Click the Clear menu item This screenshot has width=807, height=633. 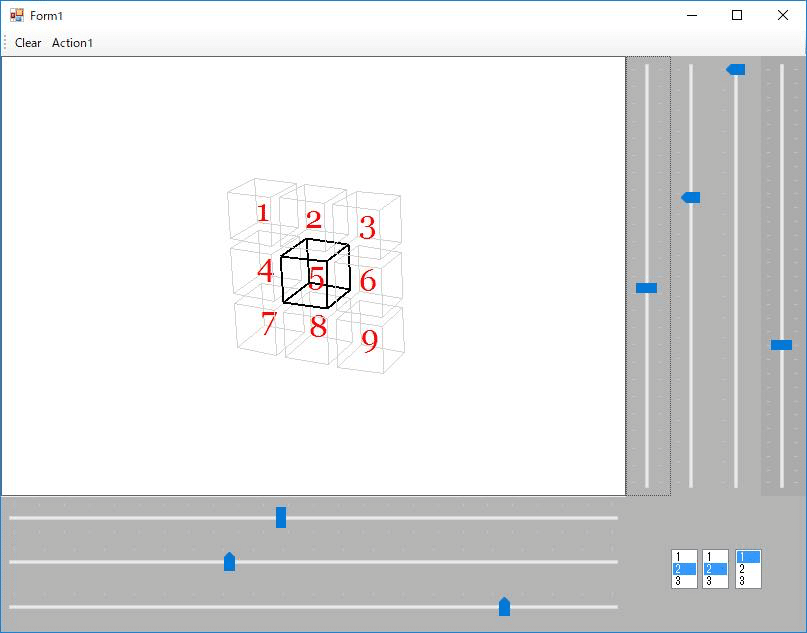28,43
